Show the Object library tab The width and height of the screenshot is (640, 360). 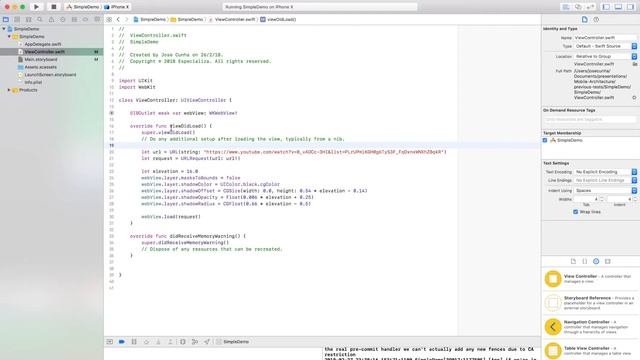click(x=596, y=261)
